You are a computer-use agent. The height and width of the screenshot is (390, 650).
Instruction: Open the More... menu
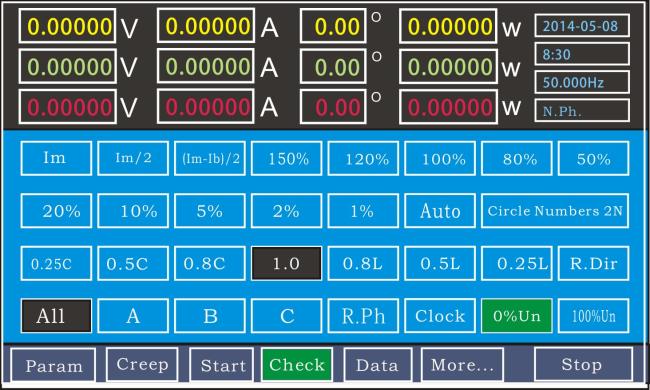[462, 365]
